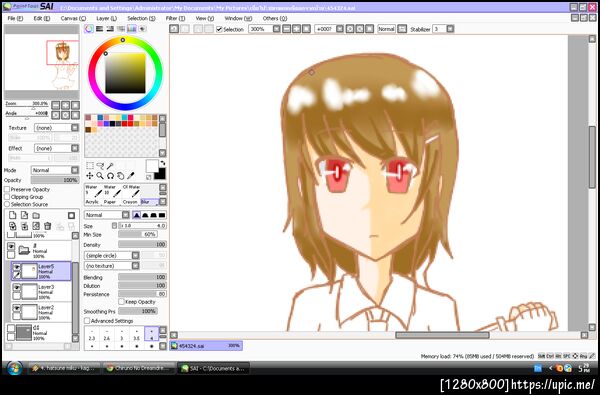Enable the Selection Source checkbox
This screenshot has height=395, width=600.
click(x=7, y=204)
